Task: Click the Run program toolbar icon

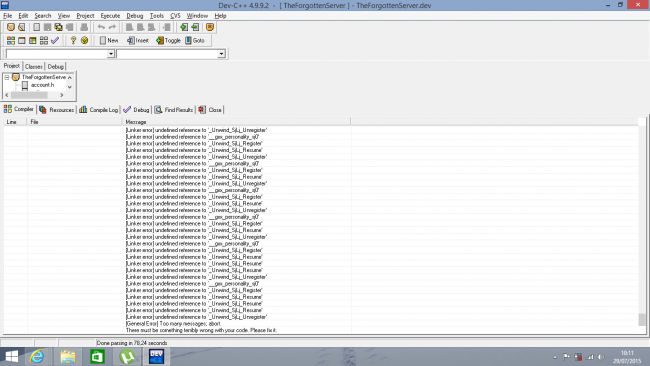Action: click(22, 41)
